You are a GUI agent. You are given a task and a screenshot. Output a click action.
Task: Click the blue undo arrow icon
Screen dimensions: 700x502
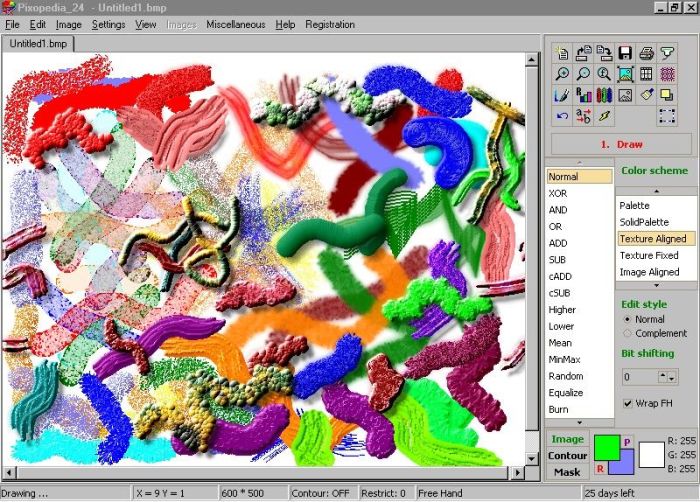[562, 116]
